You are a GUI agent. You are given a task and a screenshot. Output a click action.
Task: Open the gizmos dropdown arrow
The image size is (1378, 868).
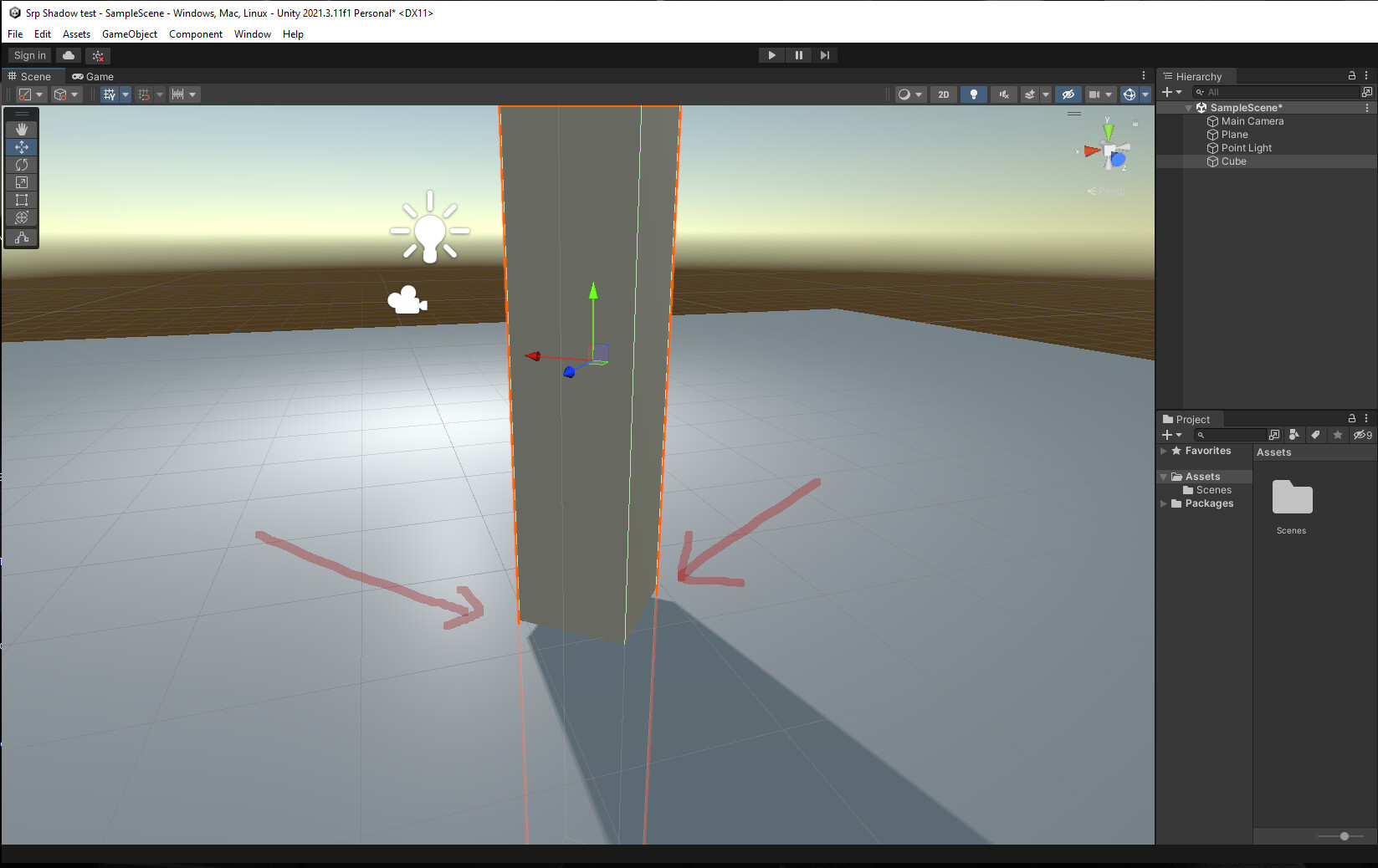coord(1145,94)
